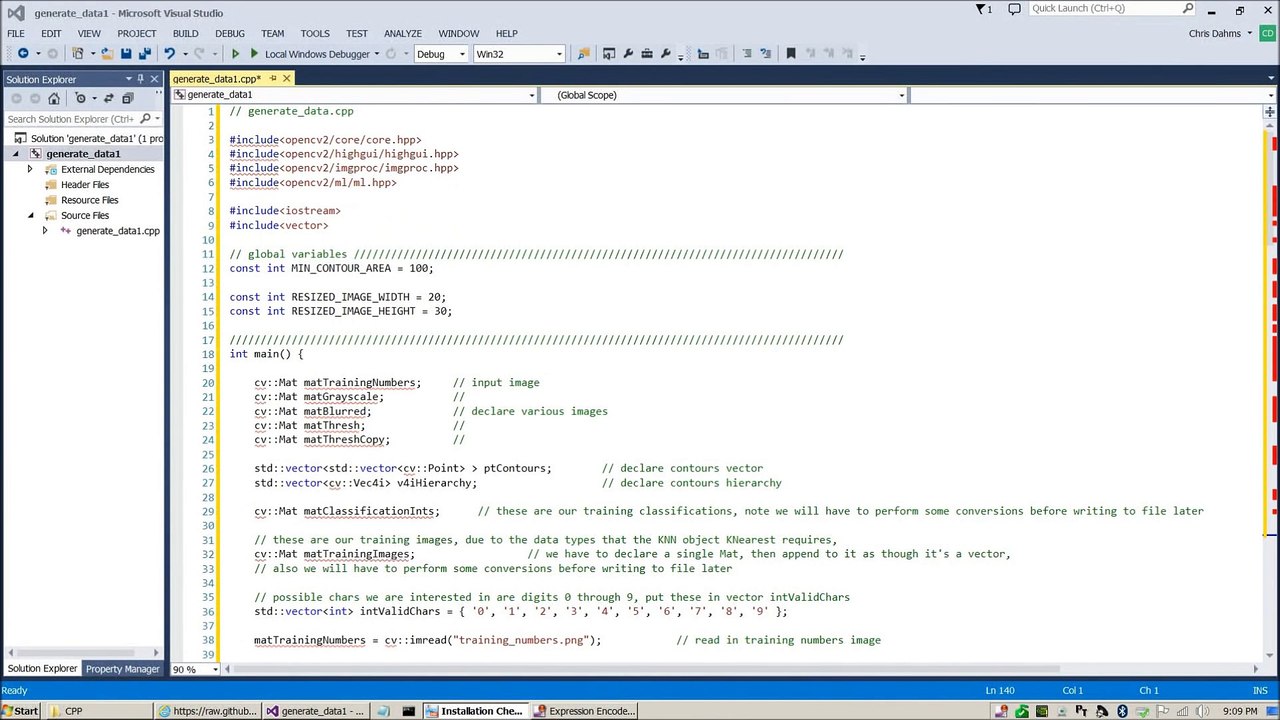Viewport: 1280px width, 720px height.
Task: Click the Navigate Backward arrow in toolbar
Action: pyautogui.click(x=23, y=54)
